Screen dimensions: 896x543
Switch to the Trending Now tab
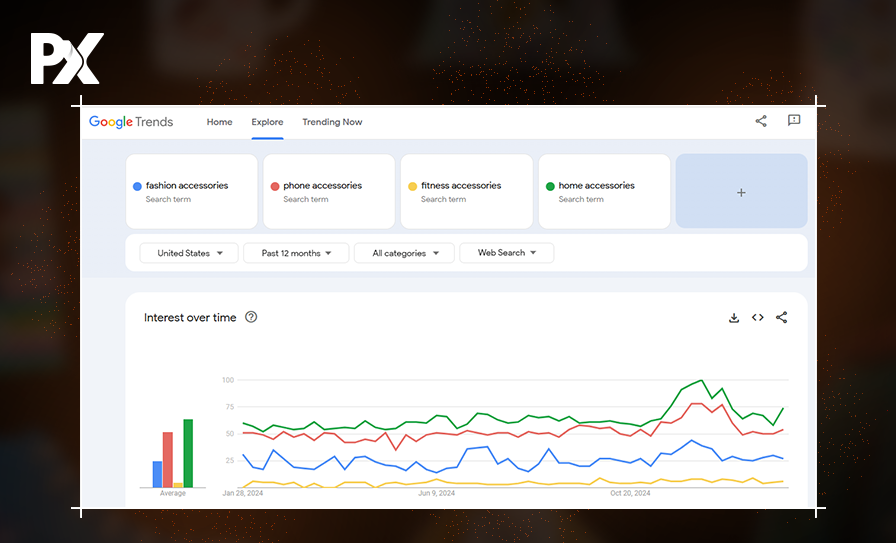coord(332,122)
